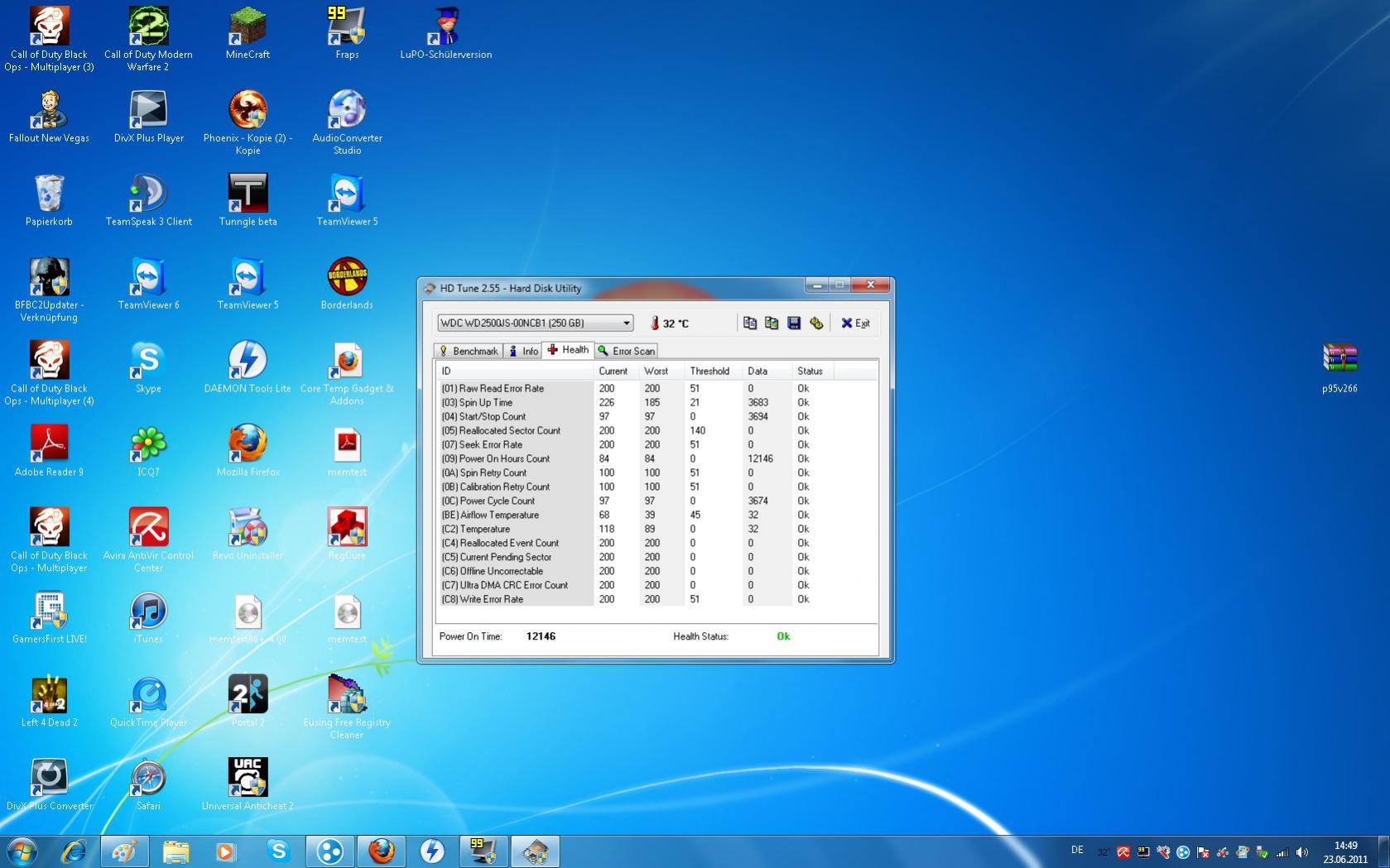Viewport: 1390px width, 868px height.
Task: Launch Internet Explorer from the taskbar
Action: coord(74,851)
